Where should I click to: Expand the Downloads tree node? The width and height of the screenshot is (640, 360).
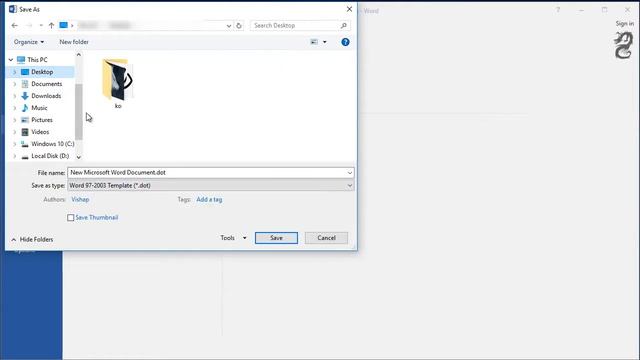(15, 96)
